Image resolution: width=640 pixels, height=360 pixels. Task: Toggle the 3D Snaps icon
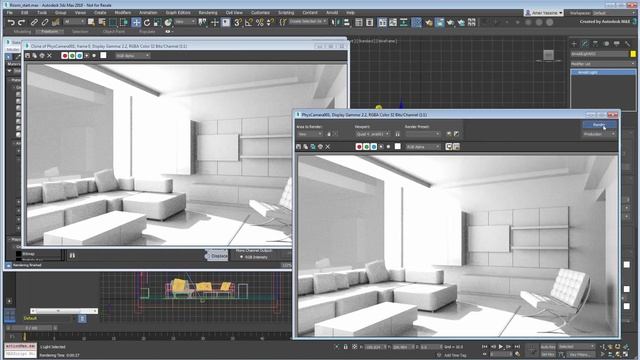pos(237,22)
